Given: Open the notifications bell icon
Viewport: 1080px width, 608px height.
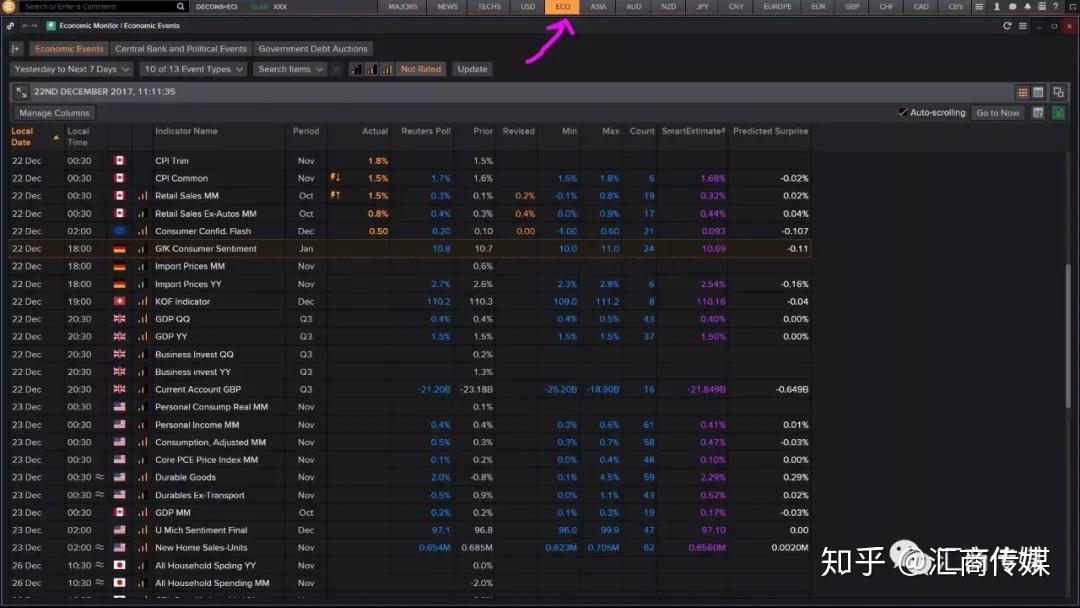Looking at the screenshot, I should [1027, 6].
